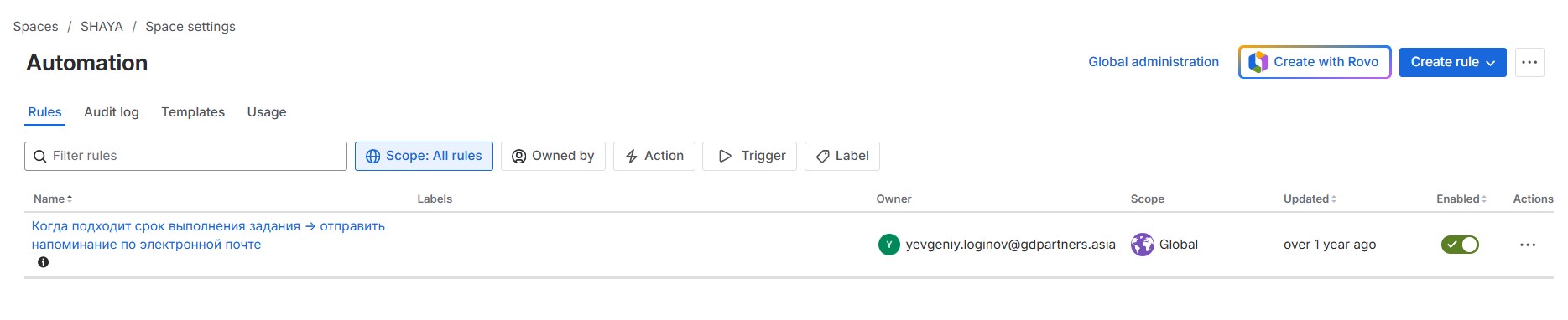Disable the rule with the Enabled toggle
The height and width of the screenshot is (320, 1568).
tap(1460, 245)
